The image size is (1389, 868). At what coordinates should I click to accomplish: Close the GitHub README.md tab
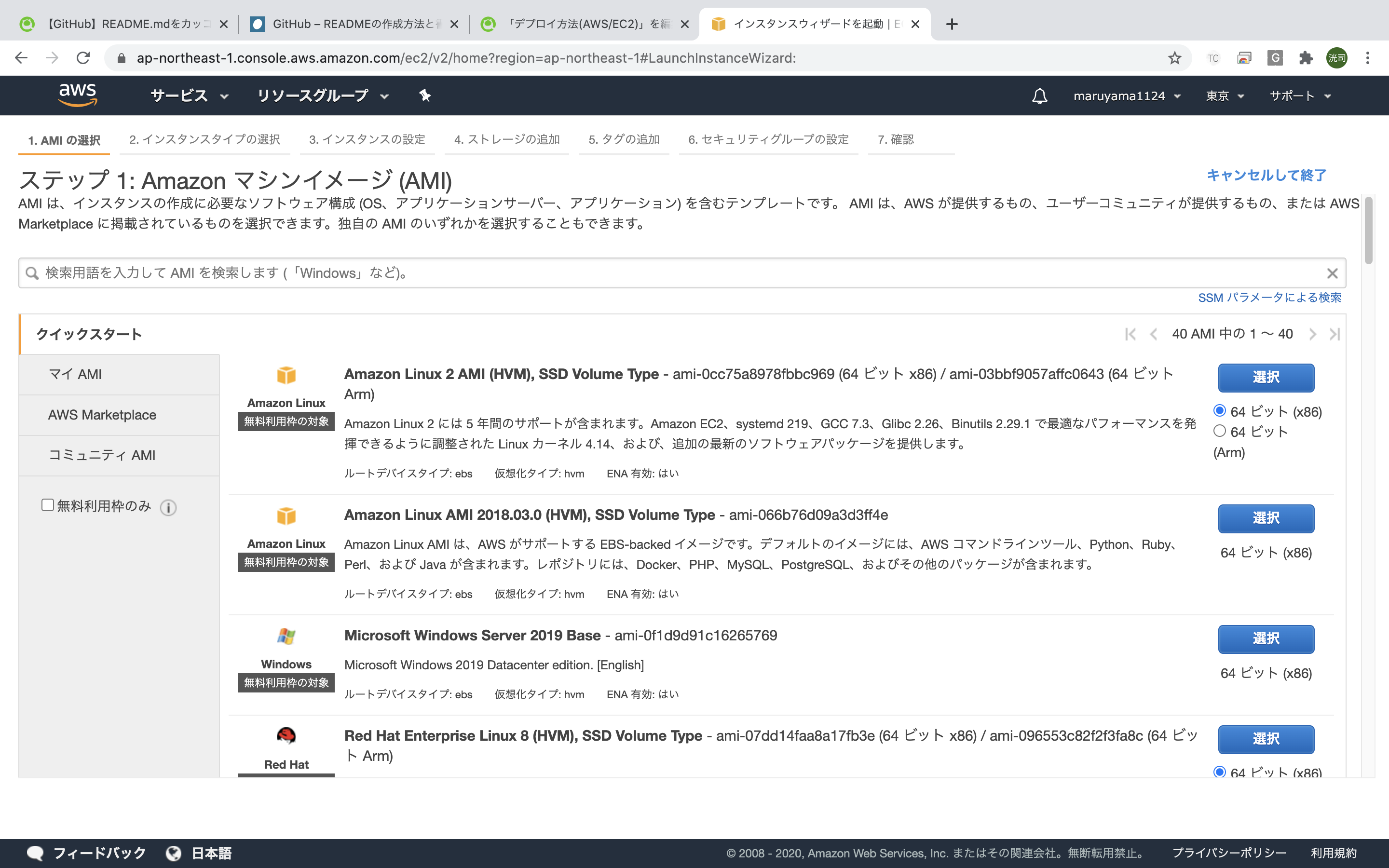(224, 24)
